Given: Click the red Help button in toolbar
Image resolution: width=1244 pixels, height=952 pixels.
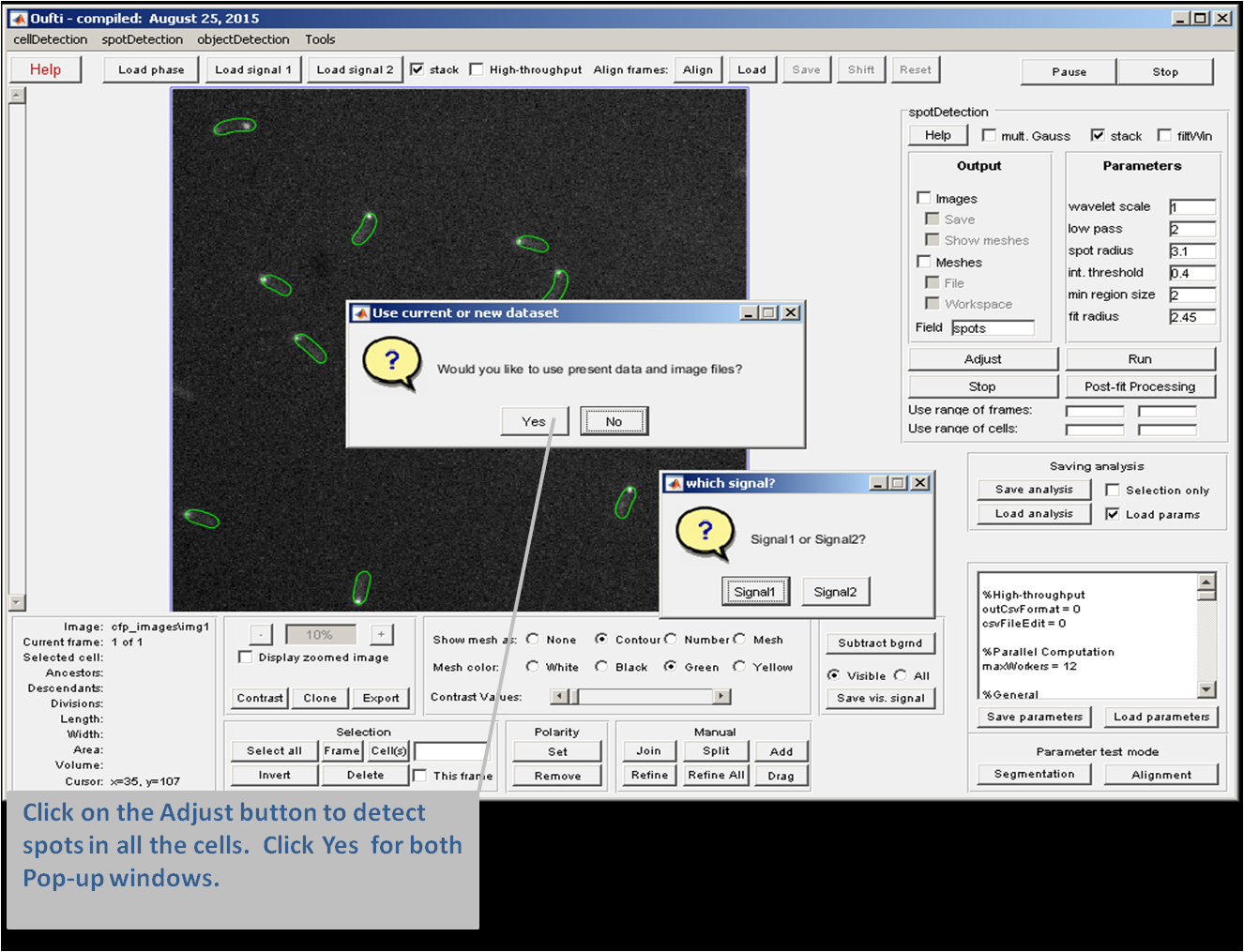Looking at the screenshot, I should point(45,69).
